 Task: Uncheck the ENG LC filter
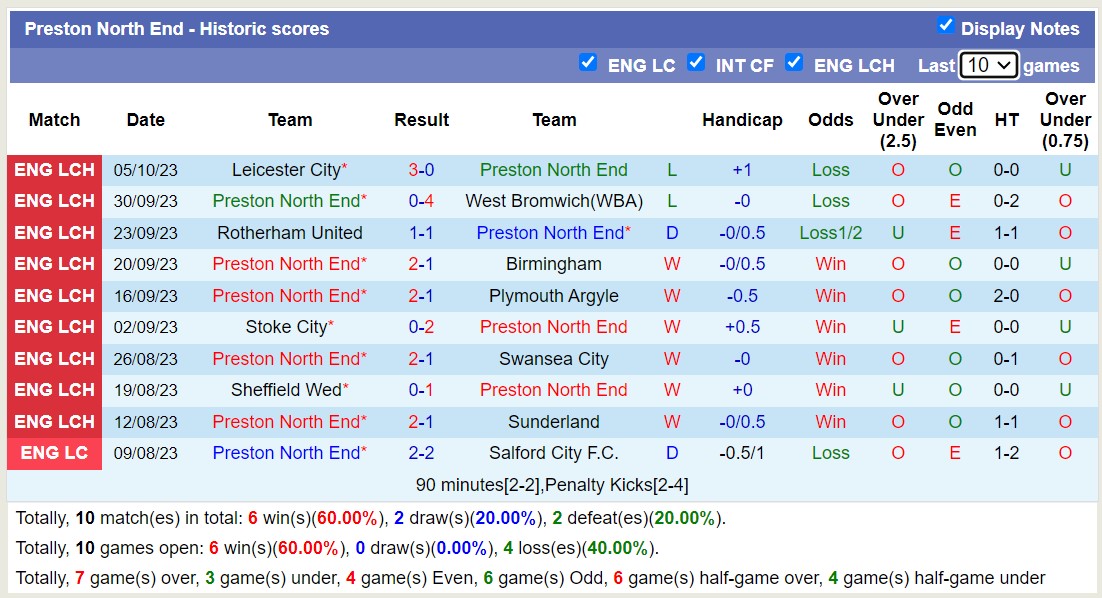[x=589, y=62]
